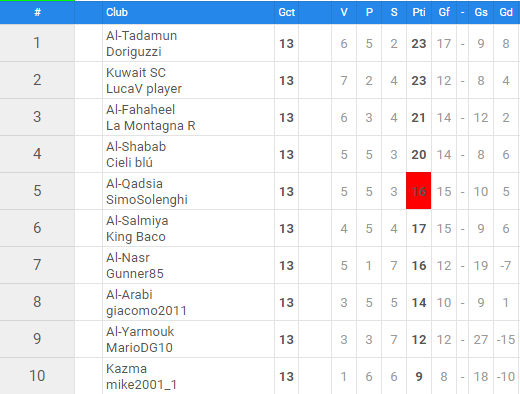This screenshot has height=394, width=520.
Task: Click the red highlighted points cell
Action: pyautogui.click(x=418, y=191)
